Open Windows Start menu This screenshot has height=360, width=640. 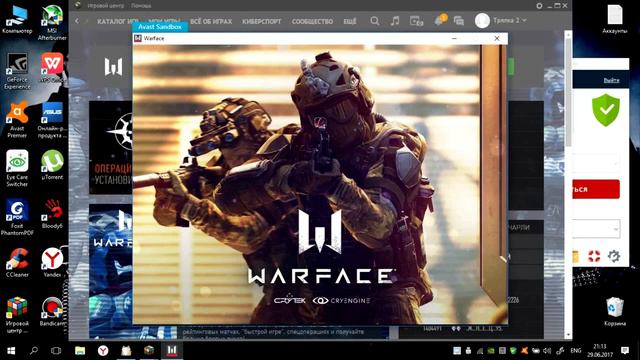(x=11, y=351)
